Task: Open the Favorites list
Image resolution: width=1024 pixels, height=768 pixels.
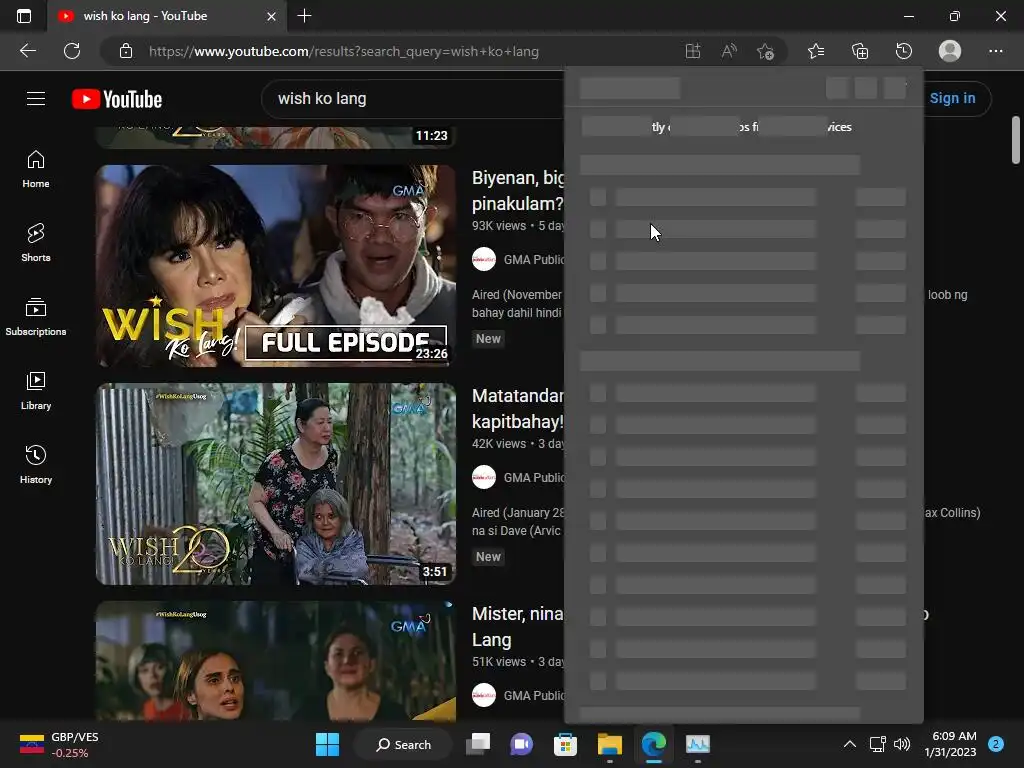Action: (x=816, y=51)
